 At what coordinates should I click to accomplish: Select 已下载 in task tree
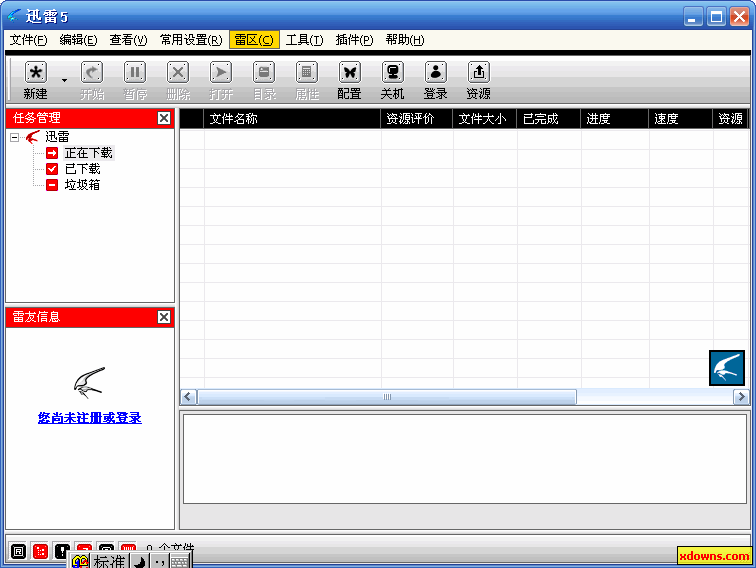82,169
